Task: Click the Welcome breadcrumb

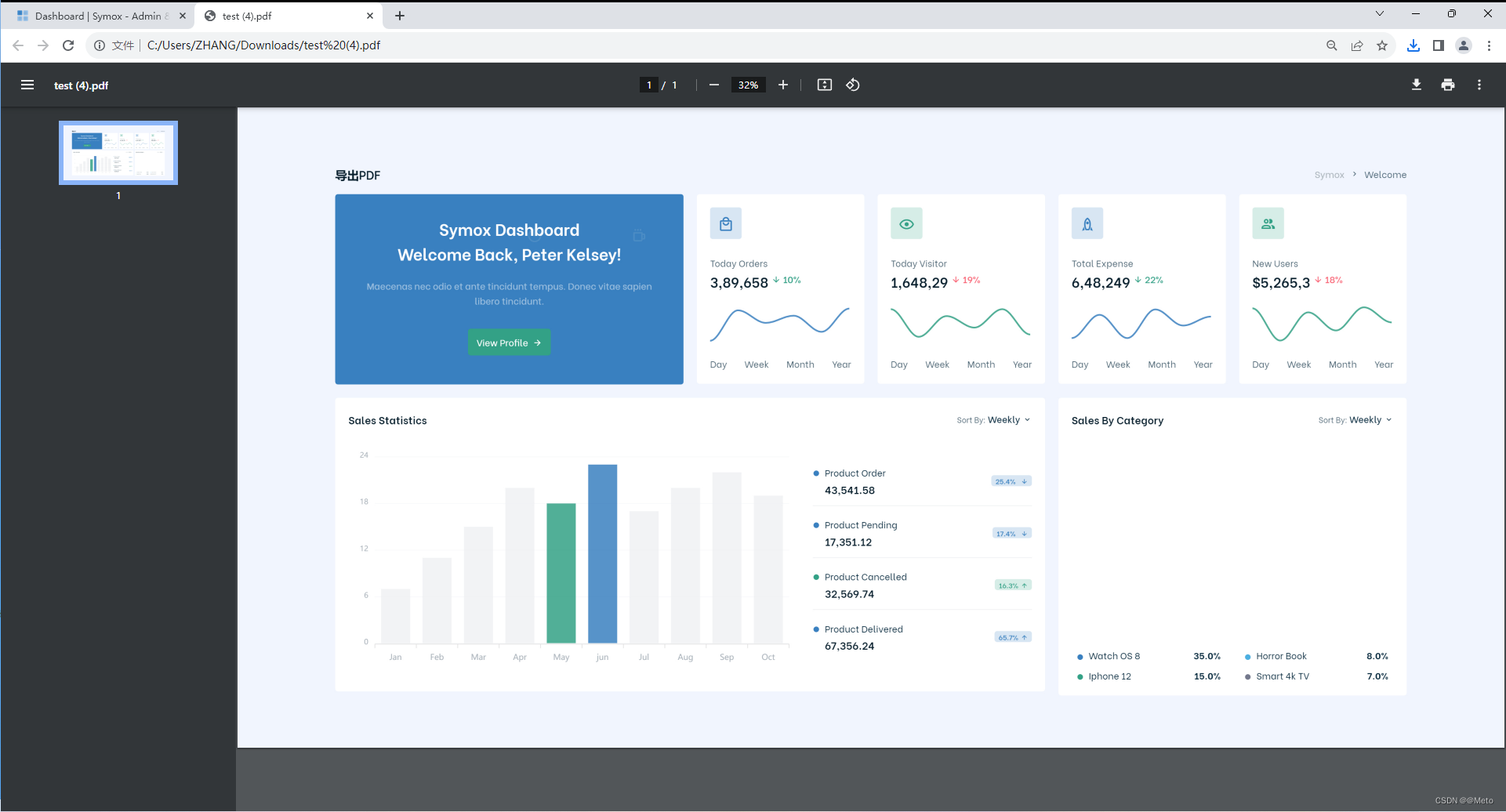Action: coord(1385,175)
